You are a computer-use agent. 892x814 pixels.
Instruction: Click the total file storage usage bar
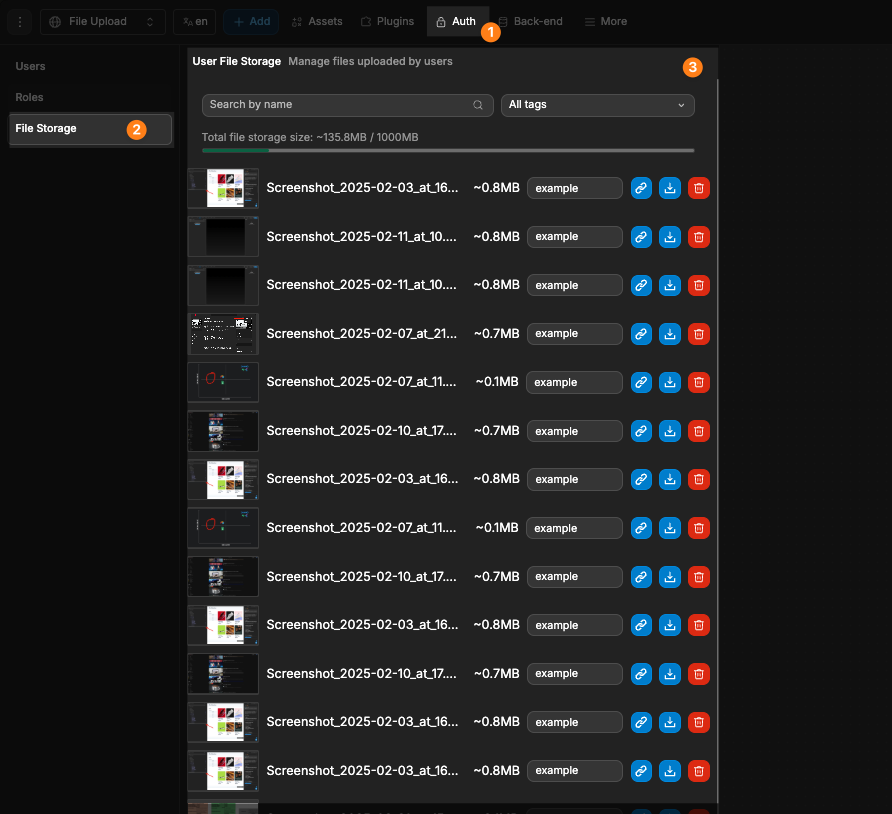click(x=448, y=150)
